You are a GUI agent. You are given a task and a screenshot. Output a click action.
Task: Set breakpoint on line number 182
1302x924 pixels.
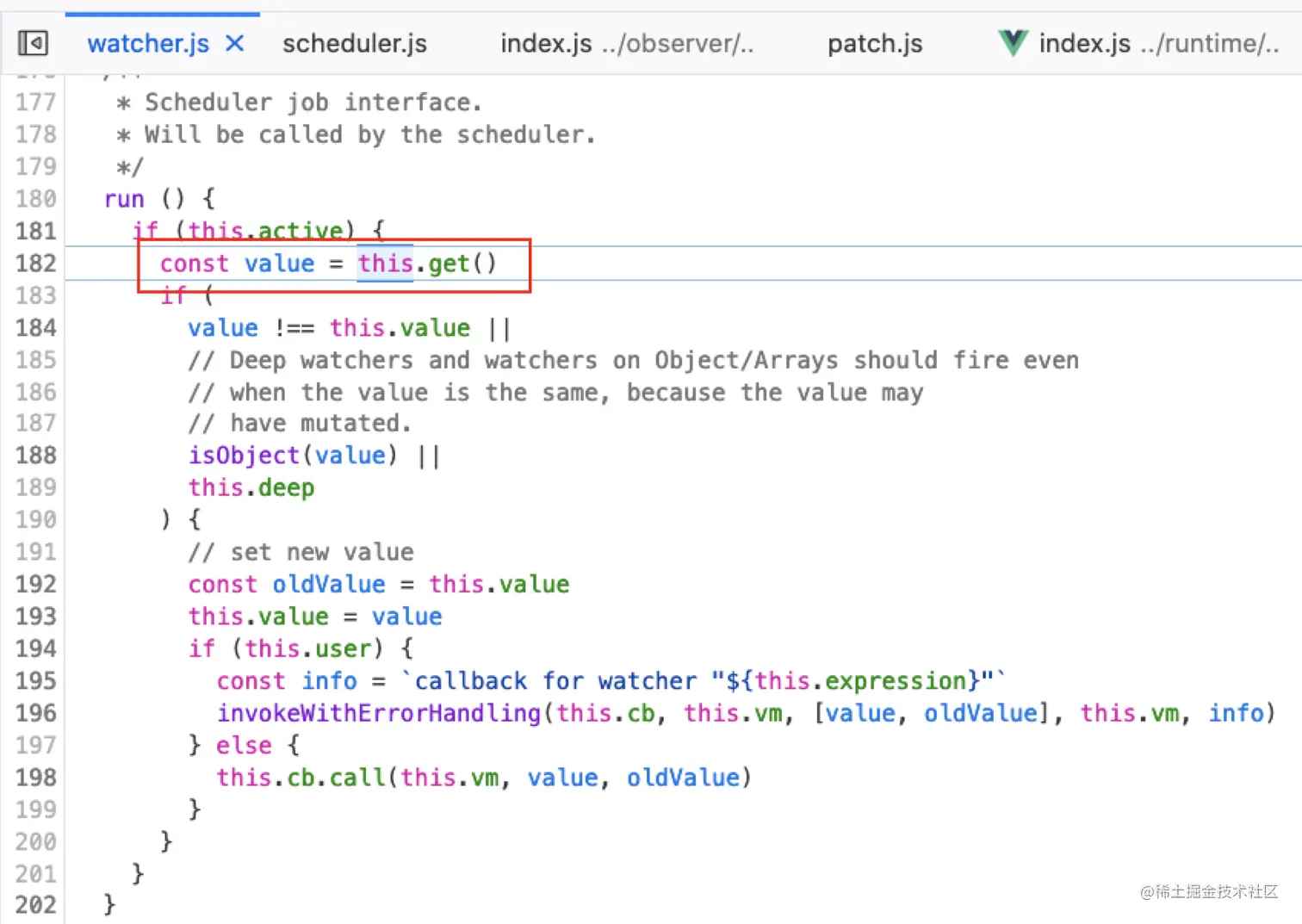(35, 263)
